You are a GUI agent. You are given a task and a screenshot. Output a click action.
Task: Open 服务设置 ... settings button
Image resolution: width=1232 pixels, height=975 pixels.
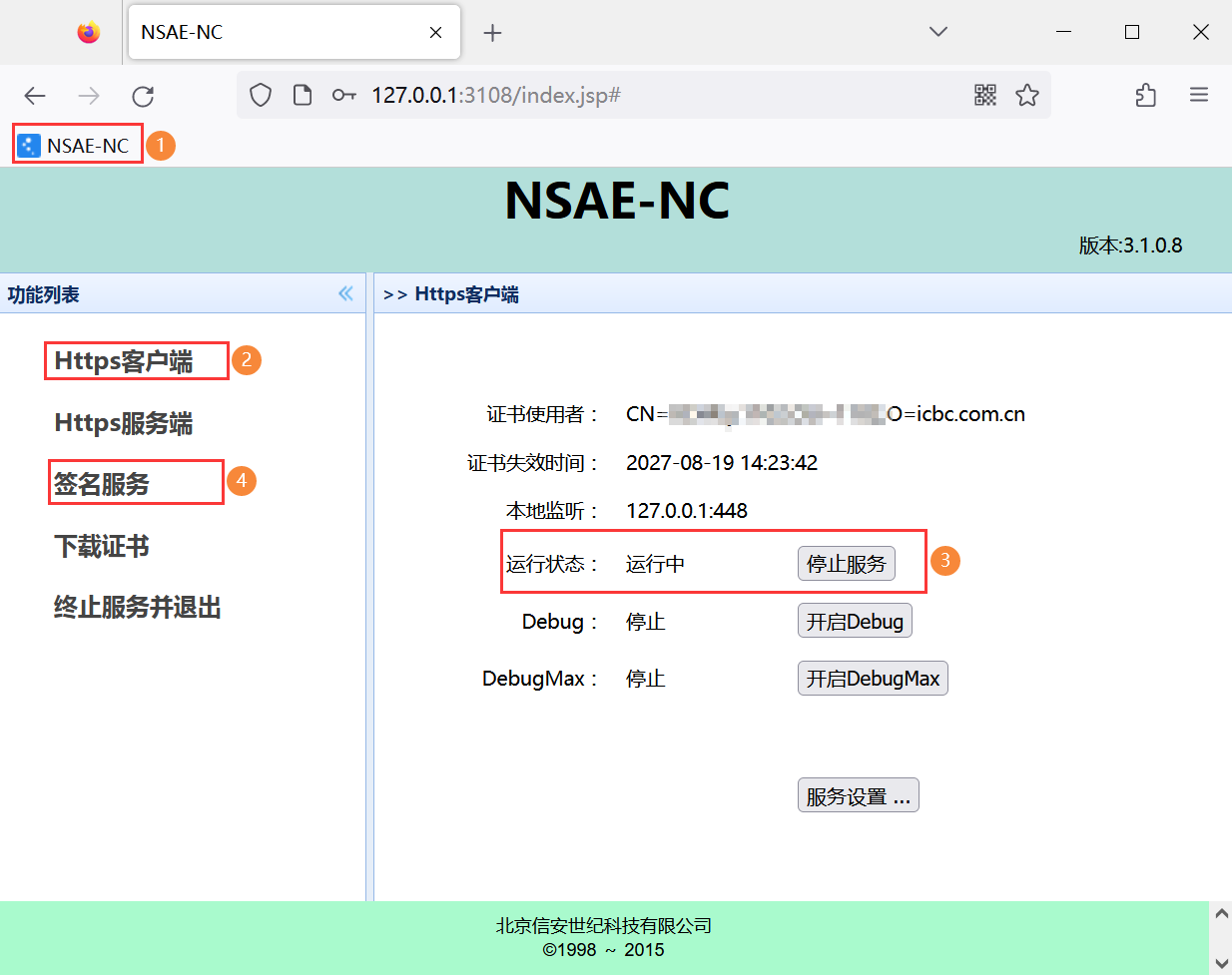pos(859,795)
